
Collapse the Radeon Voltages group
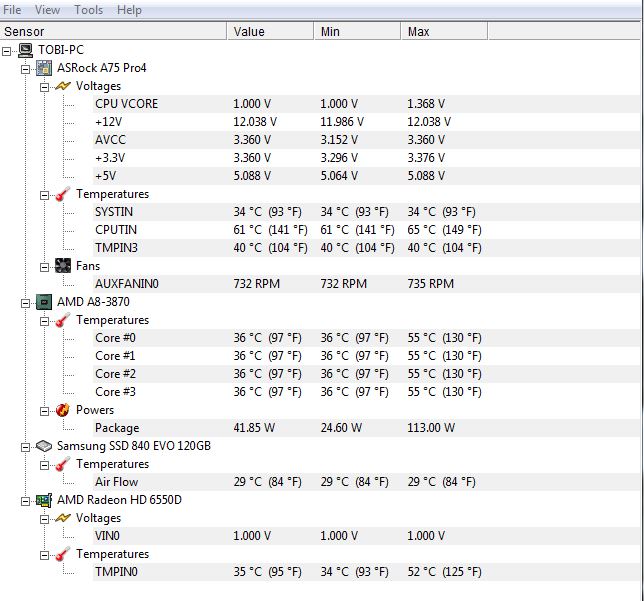point(44,519)
